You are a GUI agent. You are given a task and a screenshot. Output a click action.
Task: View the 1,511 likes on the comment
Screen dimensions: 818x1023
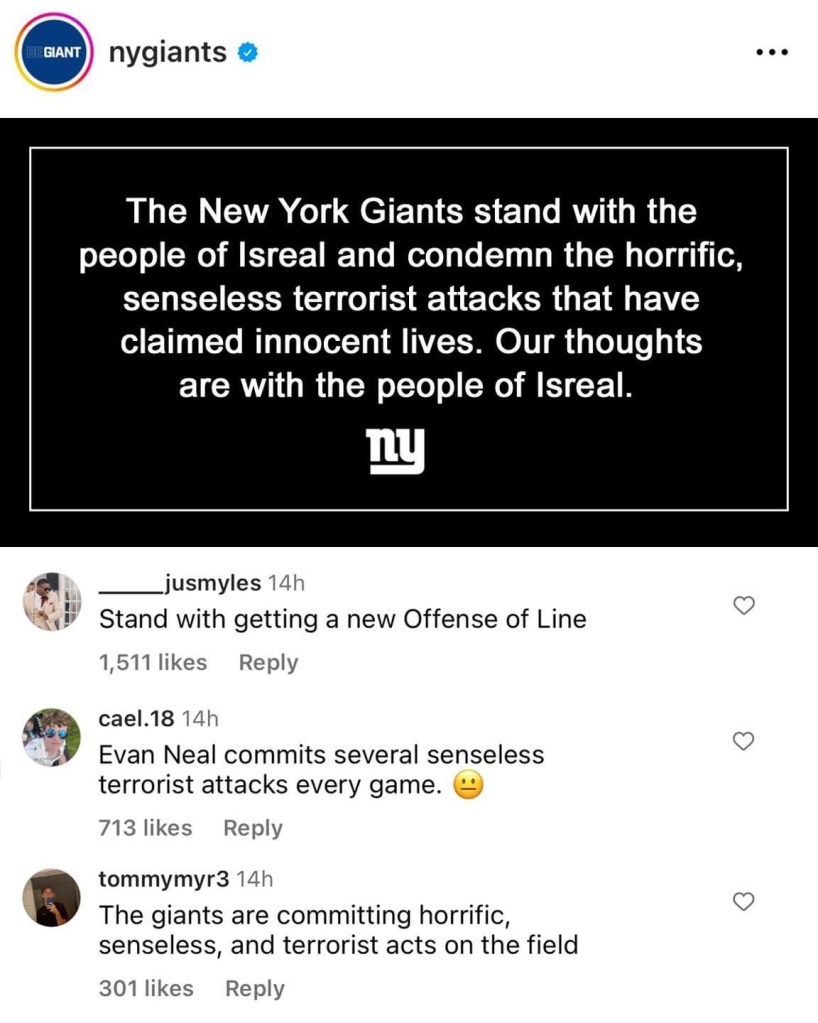(153, 663)
